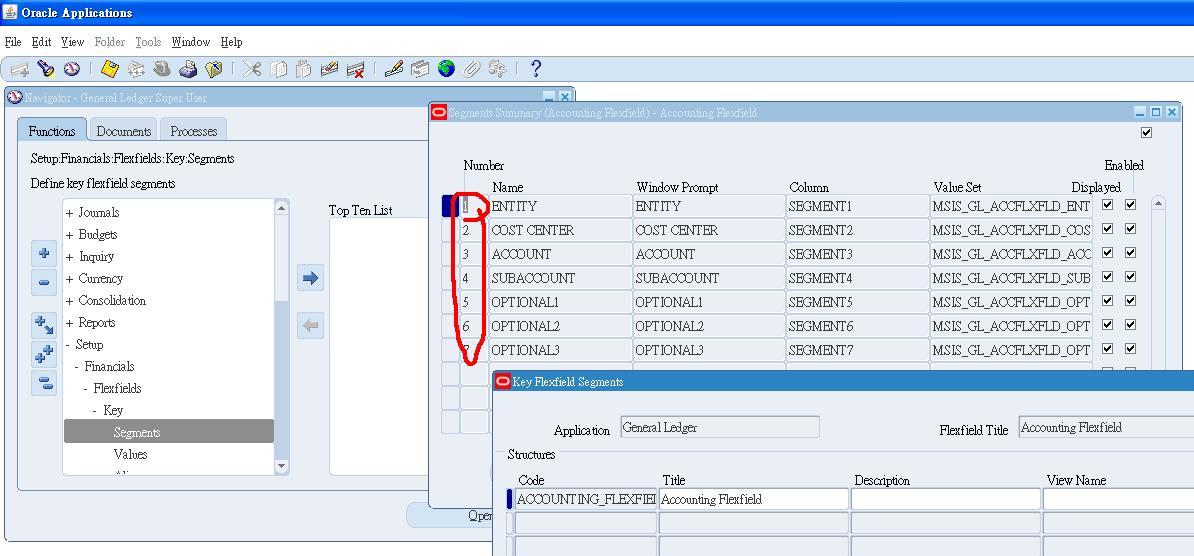Collapse the Financials node in Navigator
The height and width of the screenshot is (556, 1194).
coord(77,367)
